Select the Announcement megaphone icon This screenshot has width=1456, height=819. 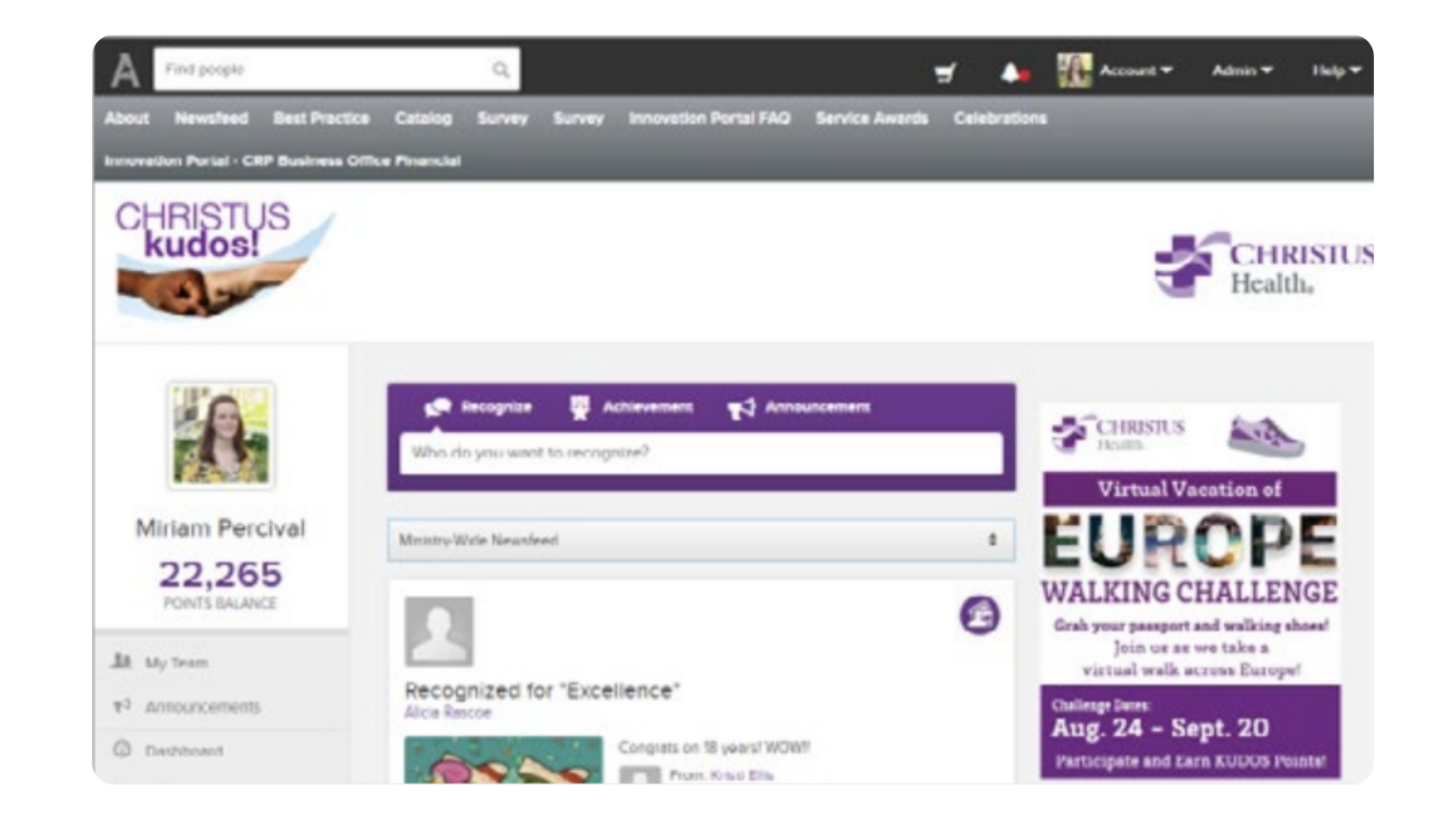pos(741,408)
